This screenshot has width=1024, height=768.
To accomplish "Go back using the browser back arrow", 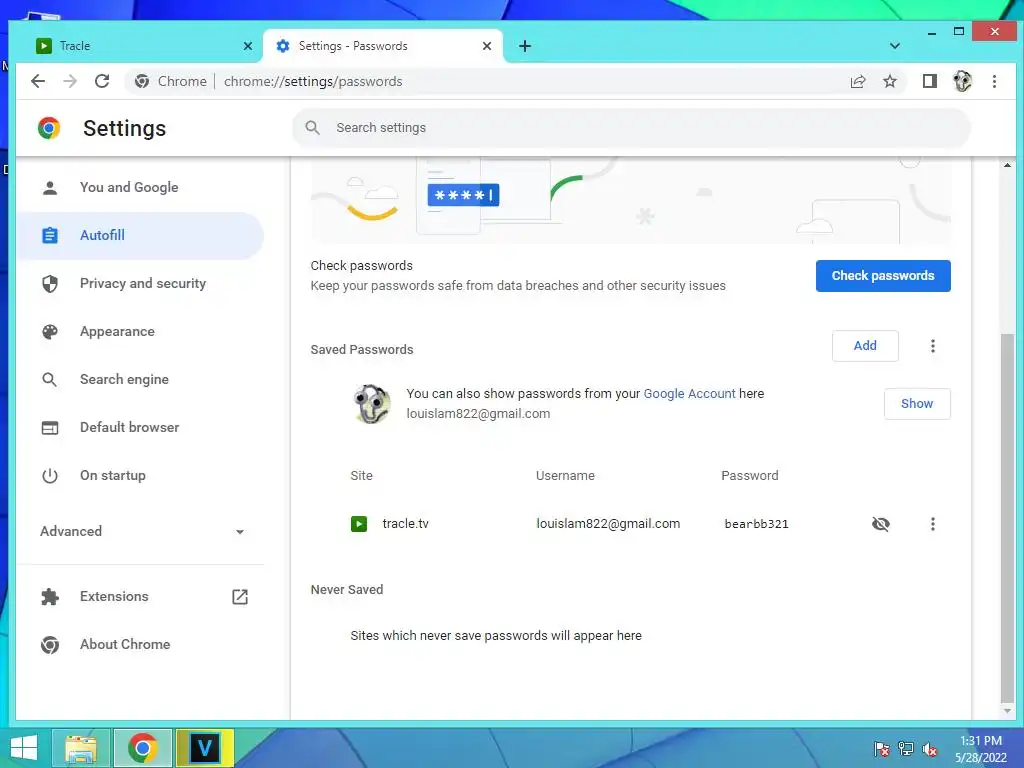I will (x=38, y=81).
